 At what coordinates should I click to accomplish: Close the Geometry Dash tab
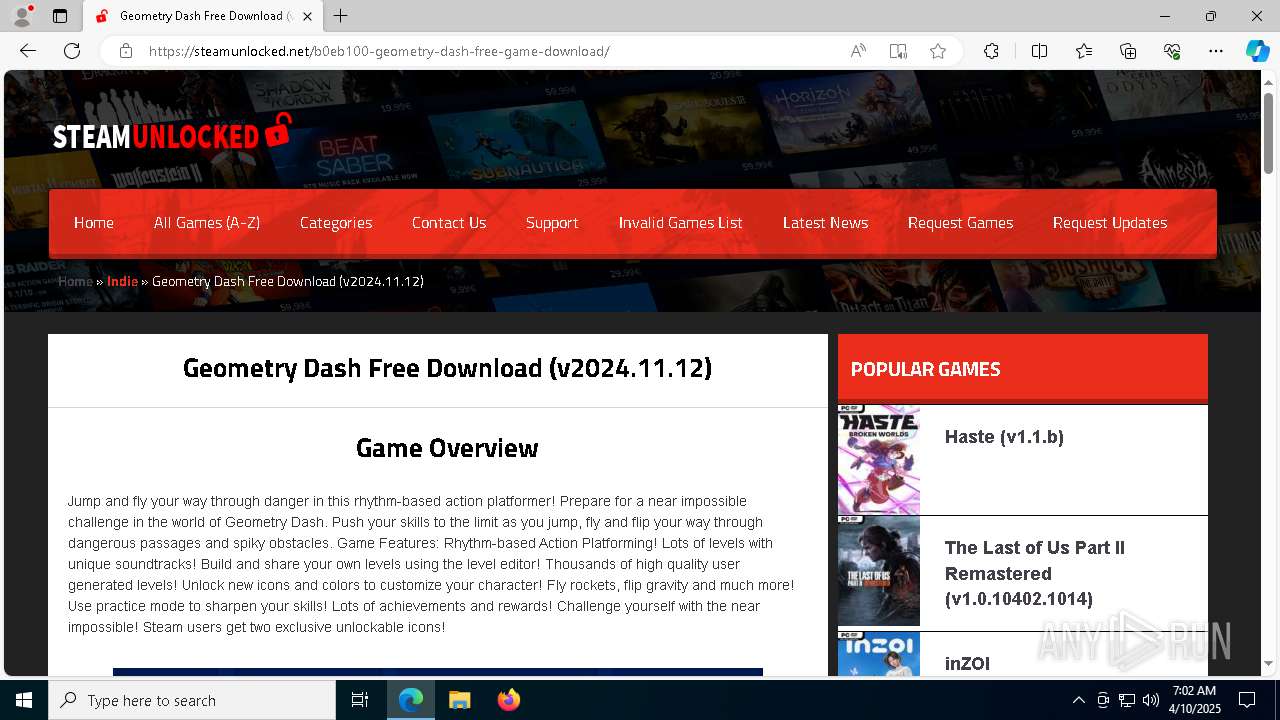(x=308, y=16)
